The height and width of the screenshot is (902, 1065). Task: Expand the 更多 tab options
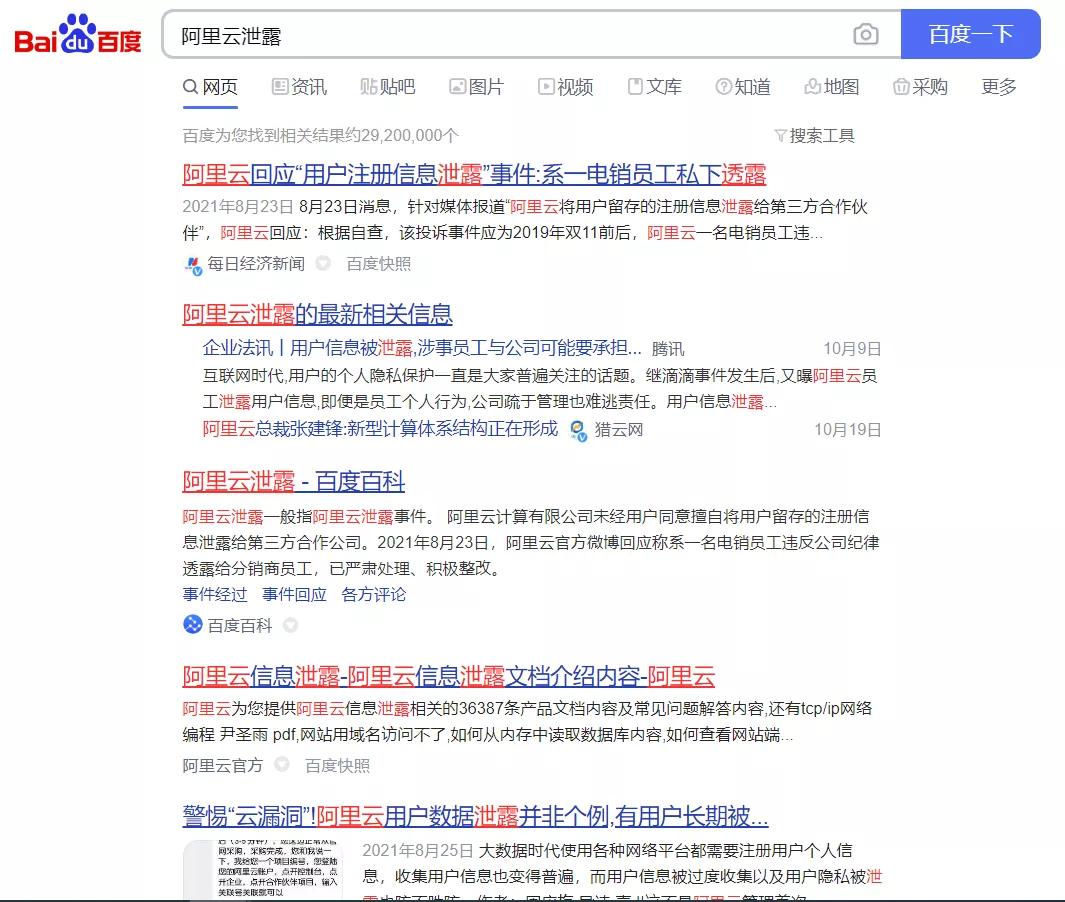pyautogui.click(x=999, y=87)
